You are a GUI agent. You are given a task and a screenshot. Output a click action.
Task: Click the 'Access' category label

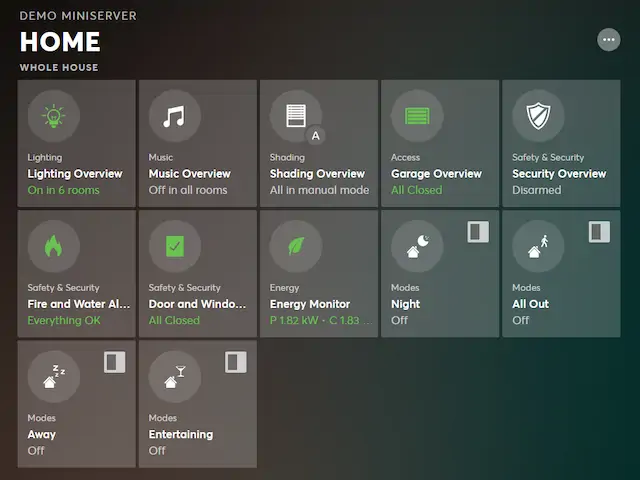tap(405, 158)
